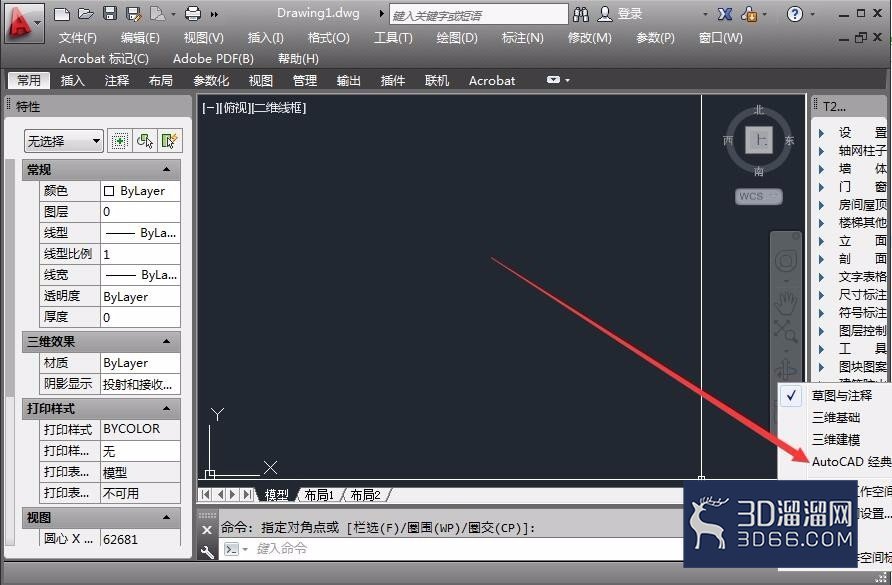Open command line wrench customize icon
Viewport: 892px width, 585px height.
click(207, 551)
